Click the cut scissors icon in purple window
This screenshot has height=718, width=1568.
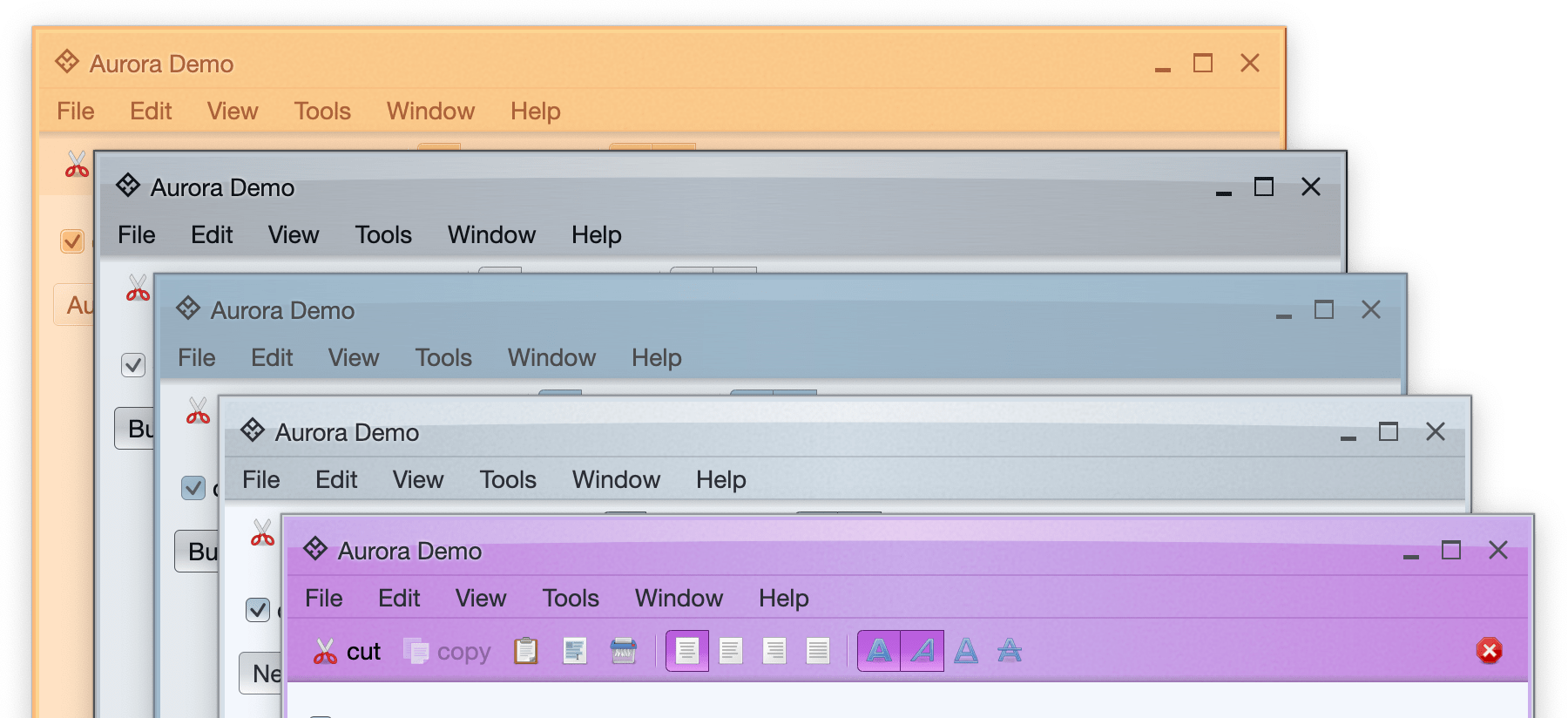(x=325, y=651)
